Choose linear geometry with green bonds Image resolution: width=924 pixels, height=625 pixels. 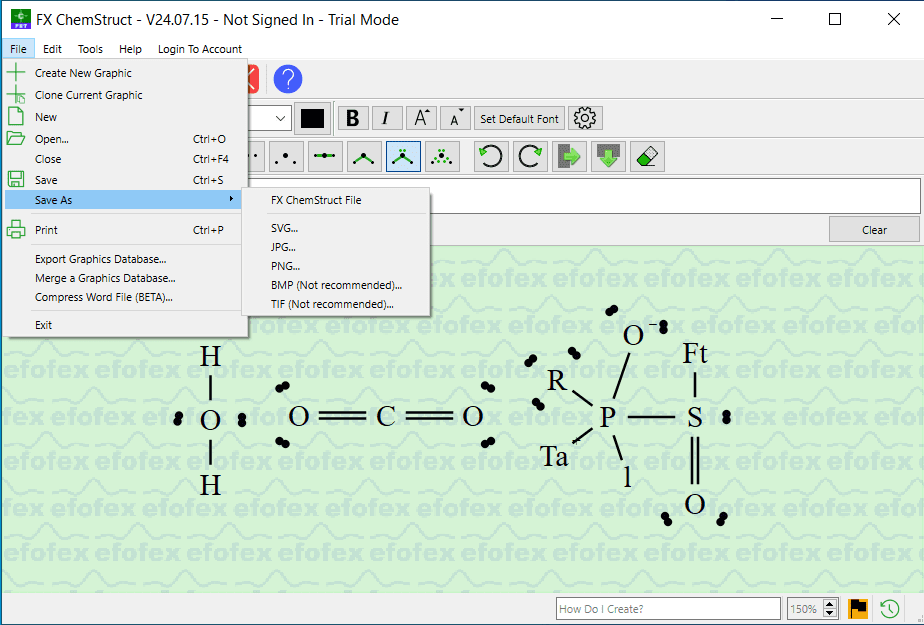pos(325,157)
